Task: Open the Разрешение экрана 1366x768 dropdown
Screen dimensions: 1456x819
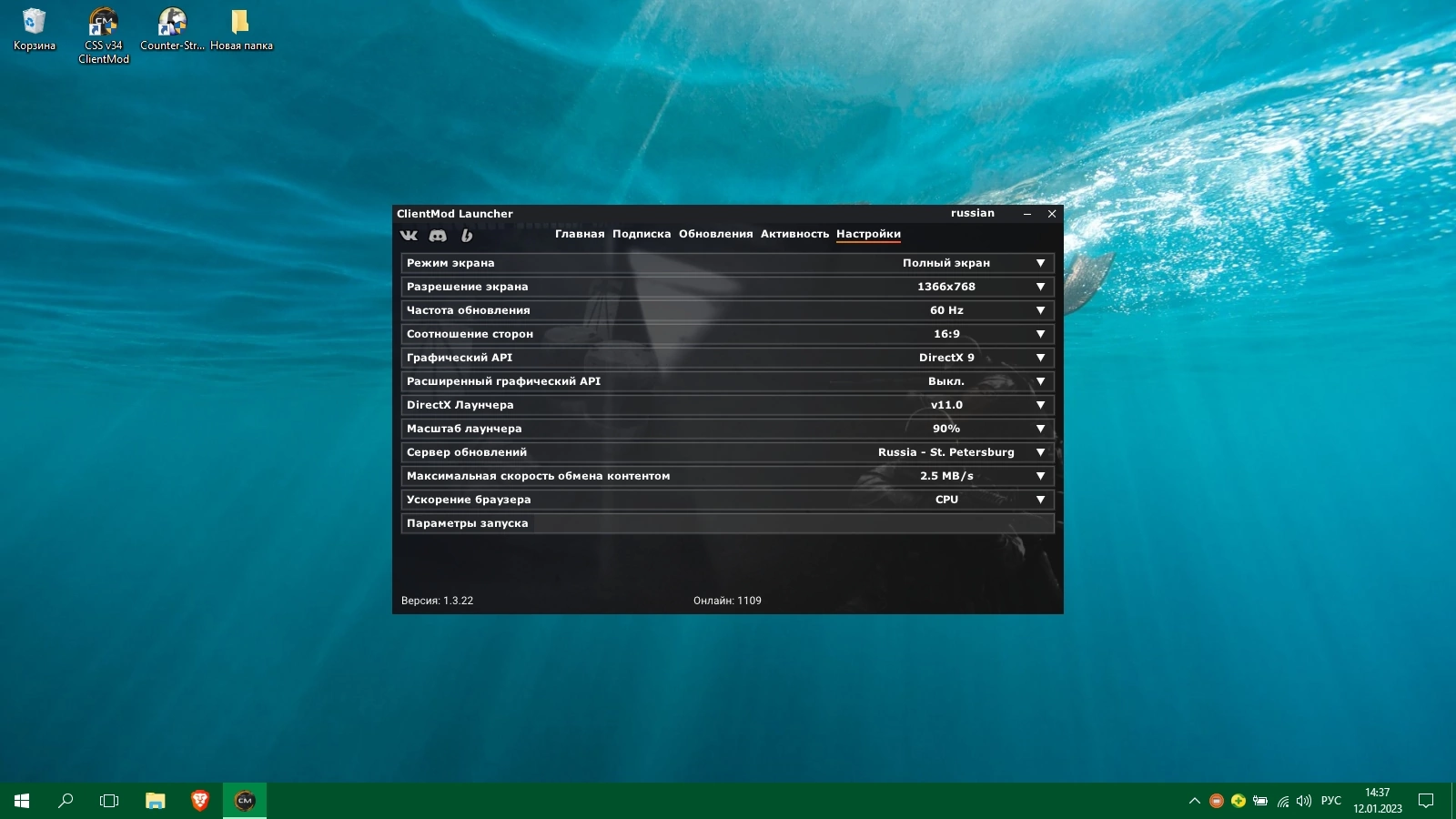Action: pos(1040,287)
